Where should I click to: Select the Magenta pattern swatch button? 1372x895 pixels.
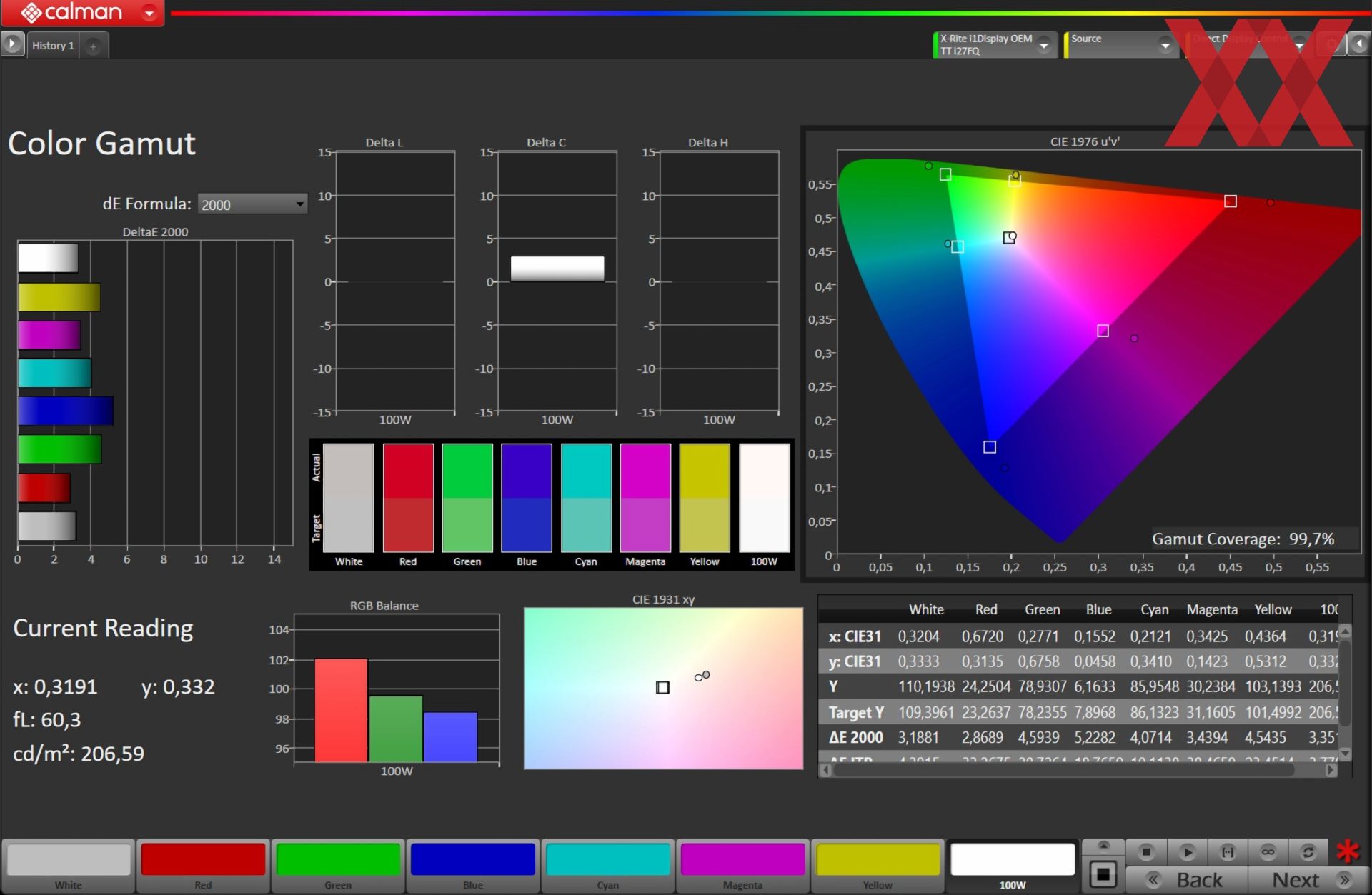[x=742, y=865]
